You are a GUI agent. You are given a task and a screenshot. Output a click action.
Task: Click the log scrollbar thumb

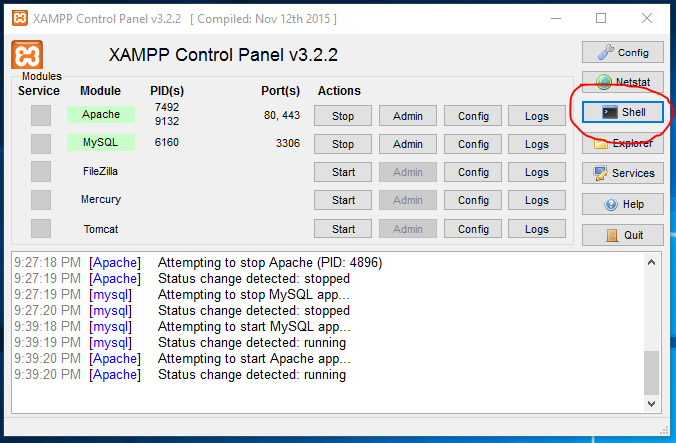point(651,373)
